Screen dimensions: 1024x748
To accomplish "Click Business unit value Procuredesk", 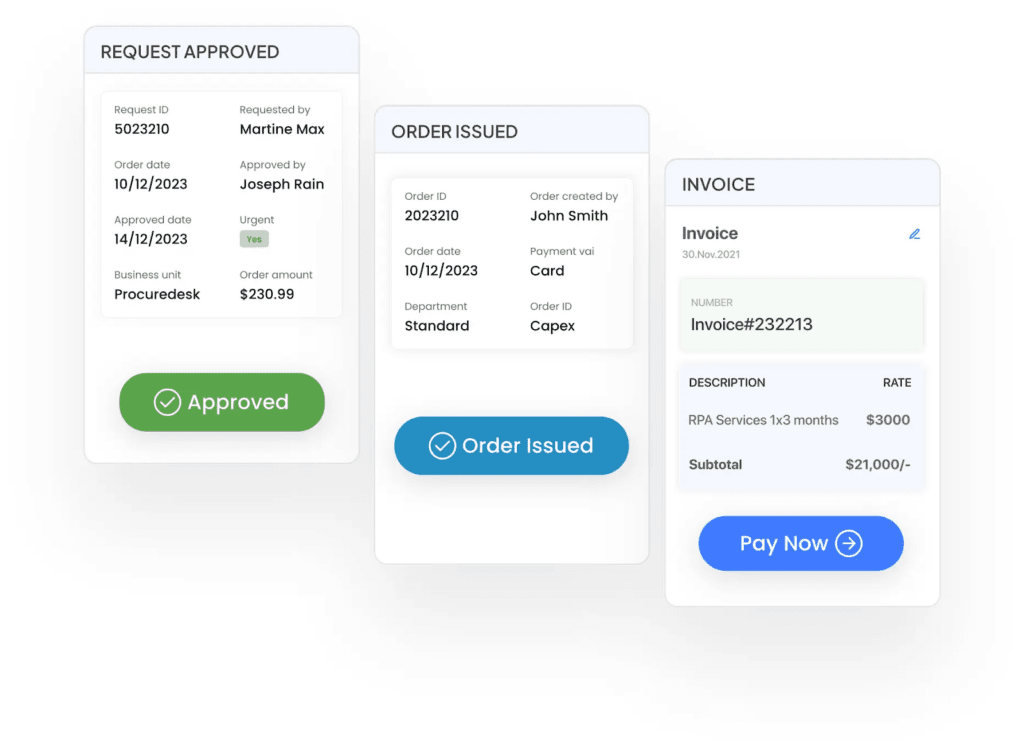I will (x=157, y=294).
